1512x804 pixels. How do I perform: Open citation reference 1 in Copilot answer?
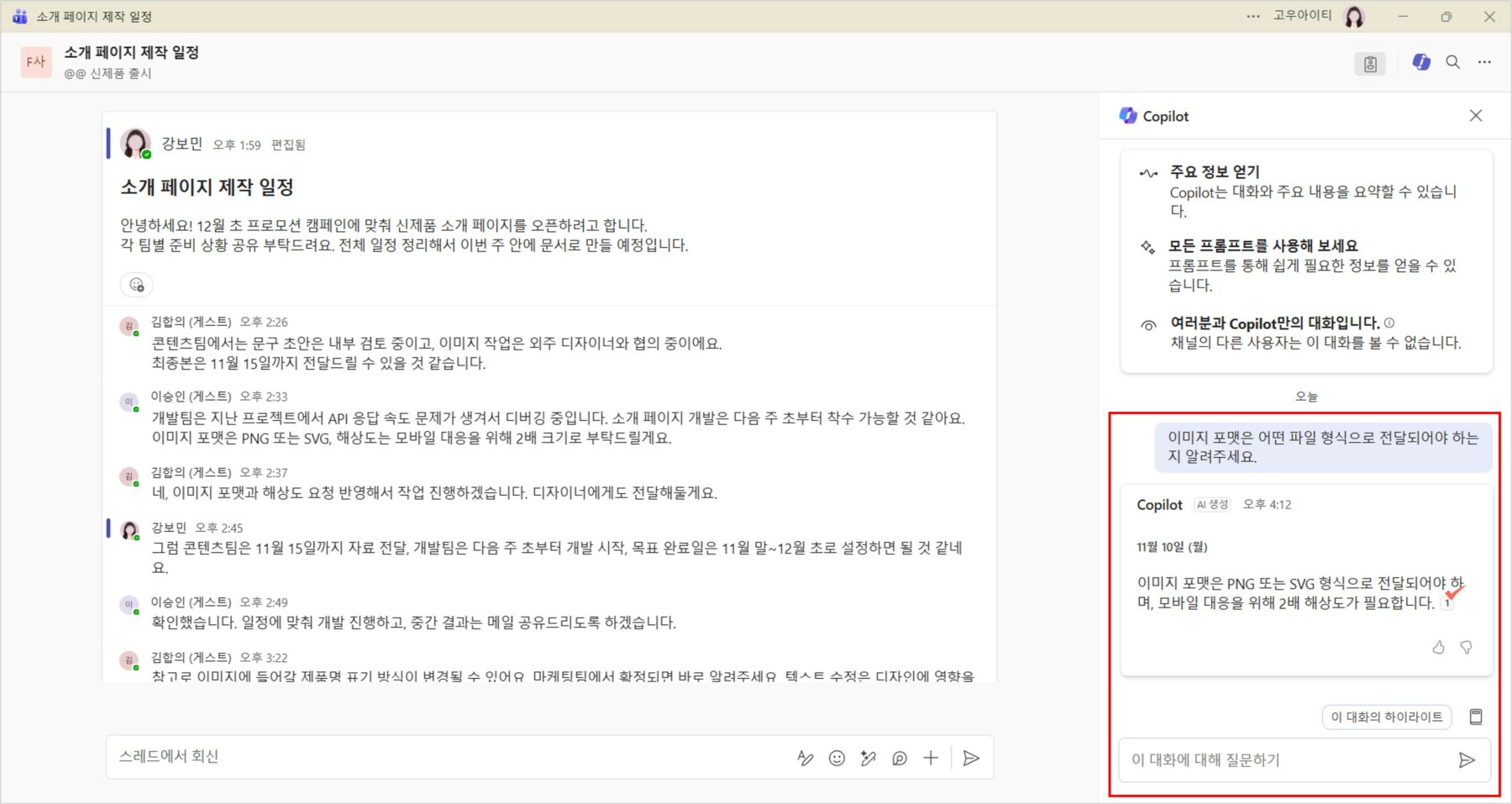1447,603
